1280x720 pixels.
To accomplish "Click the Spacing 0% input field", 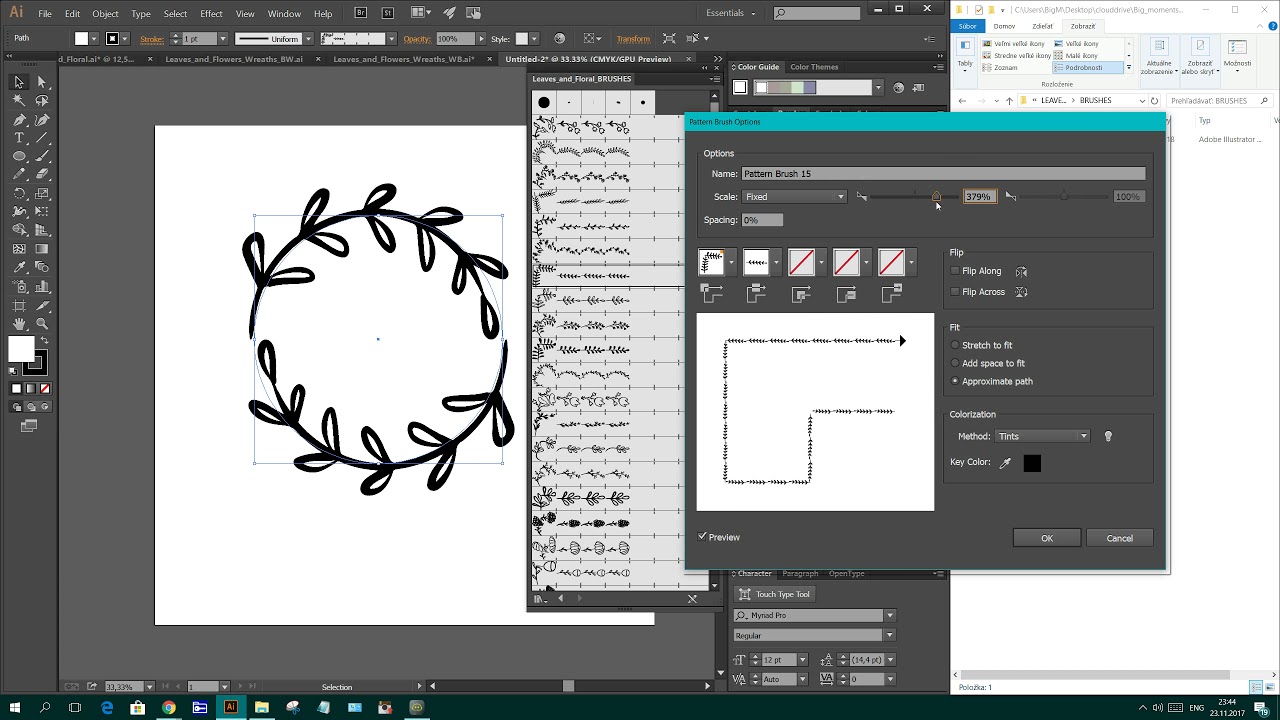I will click(x=763, y=220).
